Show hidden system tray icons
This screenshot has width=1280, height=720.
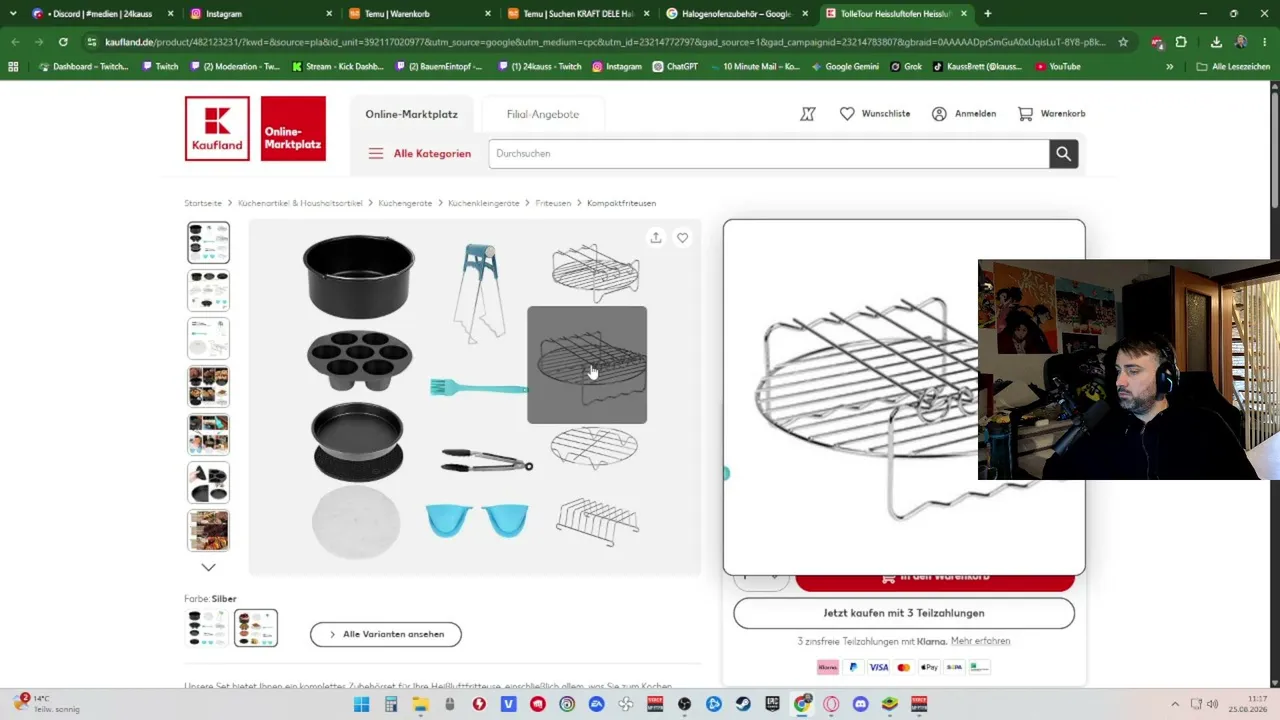point(1175,704)
